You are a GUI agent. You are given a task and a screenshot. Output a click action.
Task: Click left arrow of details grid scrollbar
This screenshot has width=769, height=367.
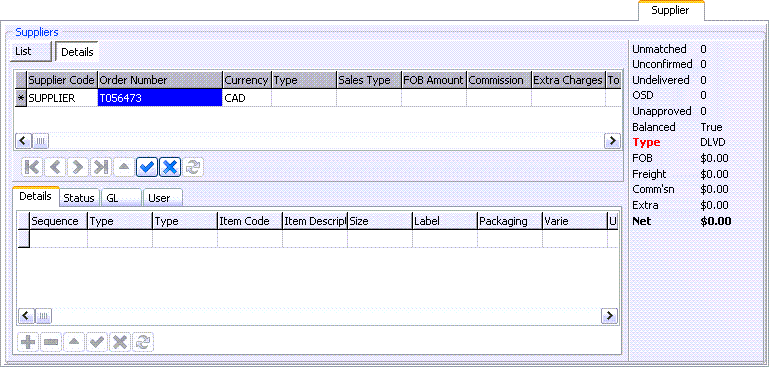(x=26, y=315)
